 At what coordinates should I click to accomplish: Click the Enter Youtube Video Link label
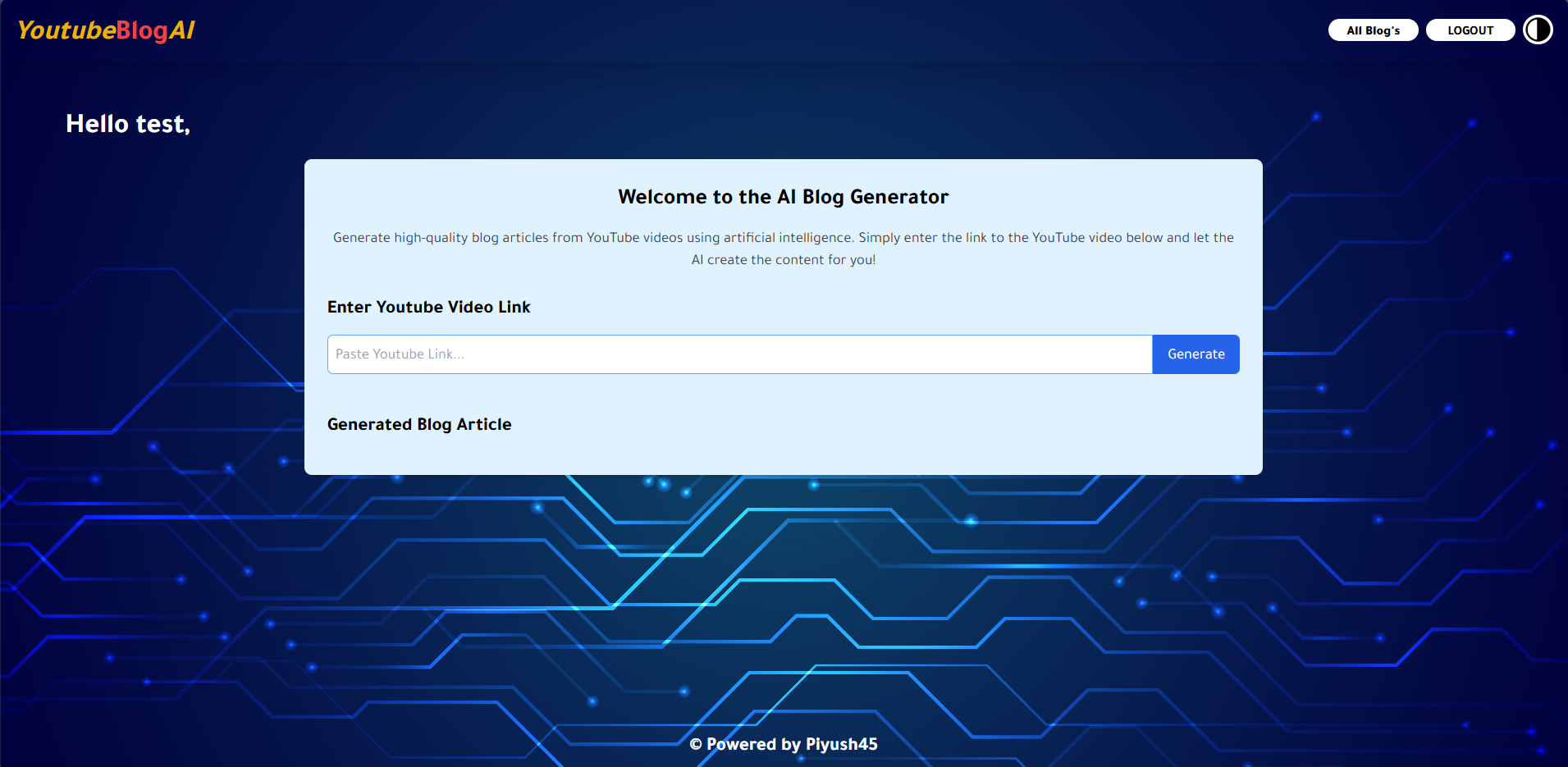point(428,307)
